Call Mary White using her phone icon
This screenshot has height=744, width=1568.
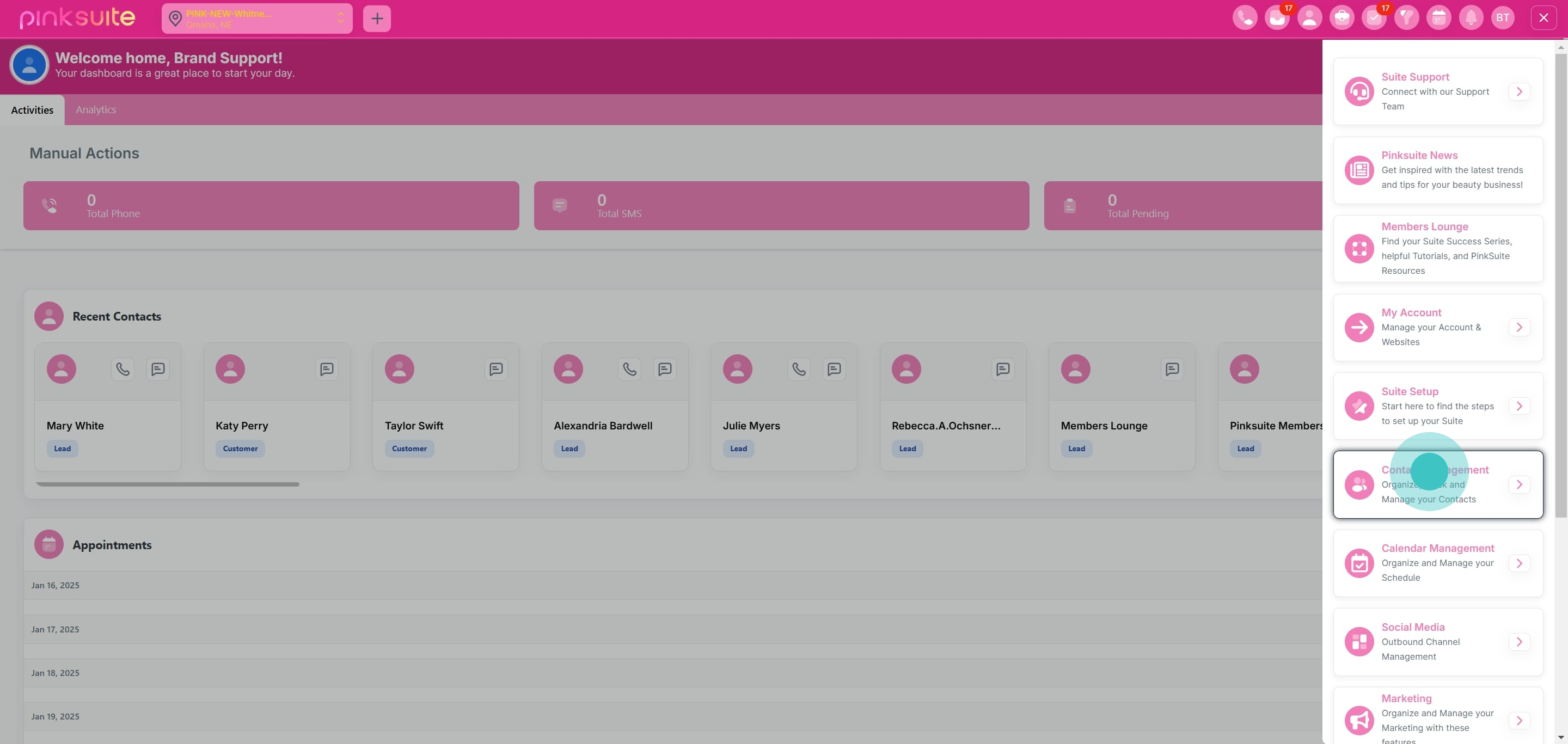pyautogui.click(x=122, y=368)
